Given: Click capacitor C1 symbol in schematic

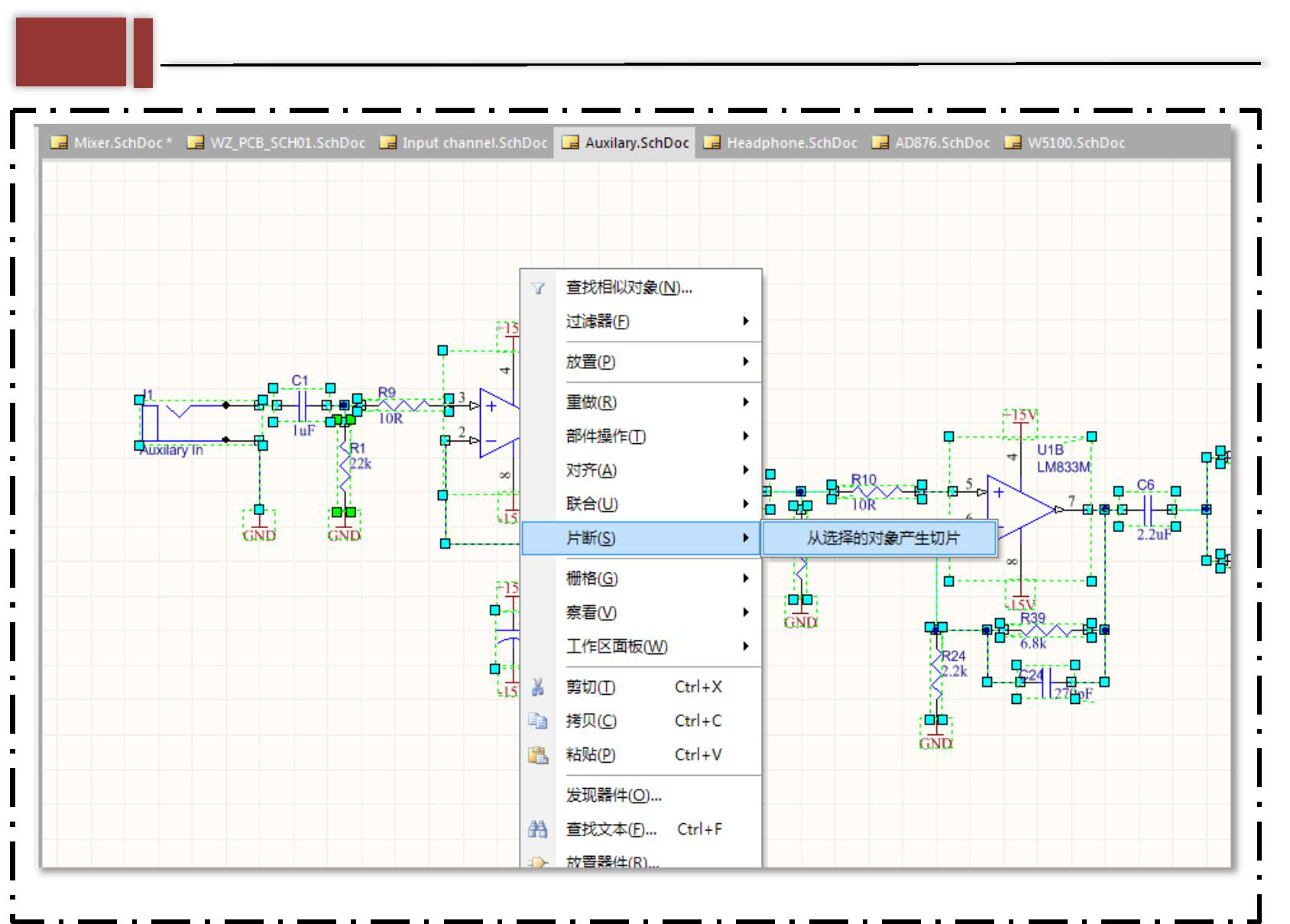Looking at the screenshot, I should click(x=302, y=405).
